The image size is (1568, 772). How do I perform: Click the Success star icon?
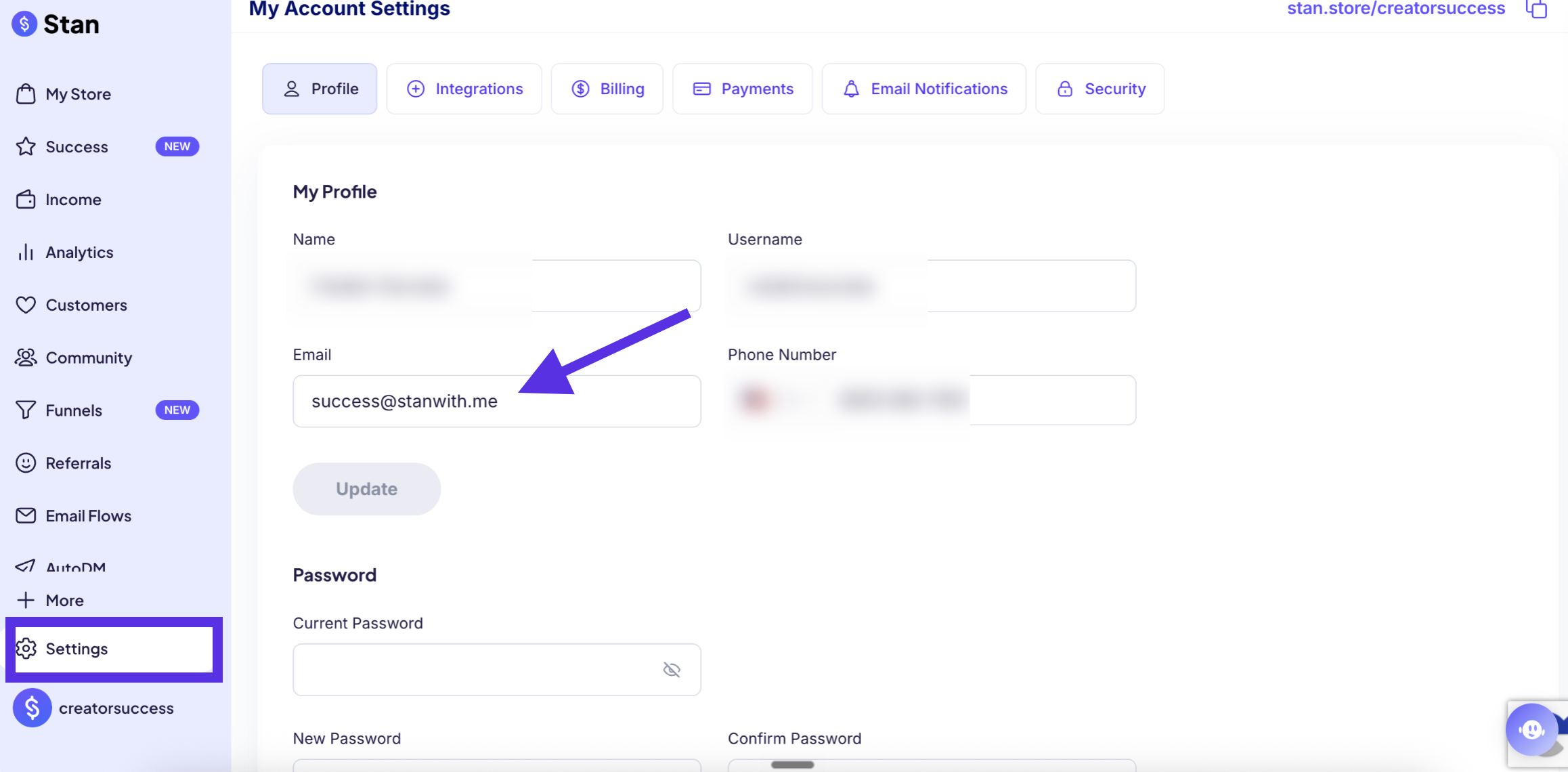[26, 146]
